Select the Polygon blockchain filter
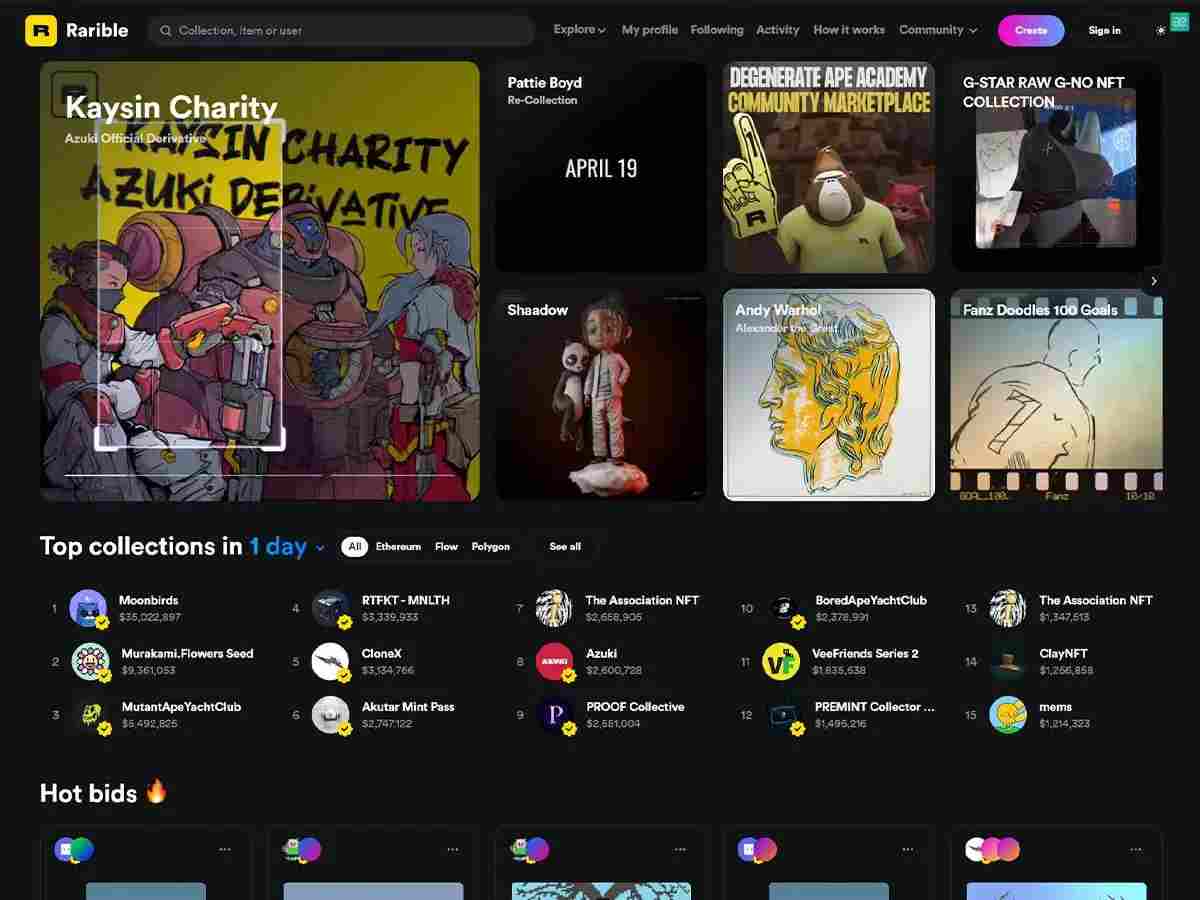 point(491,547)
